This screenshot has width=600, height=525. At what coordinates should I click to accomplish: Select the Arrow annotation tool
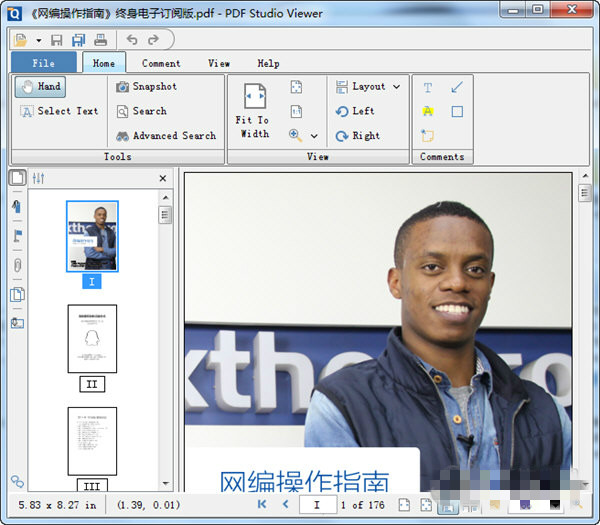point(457,87)
